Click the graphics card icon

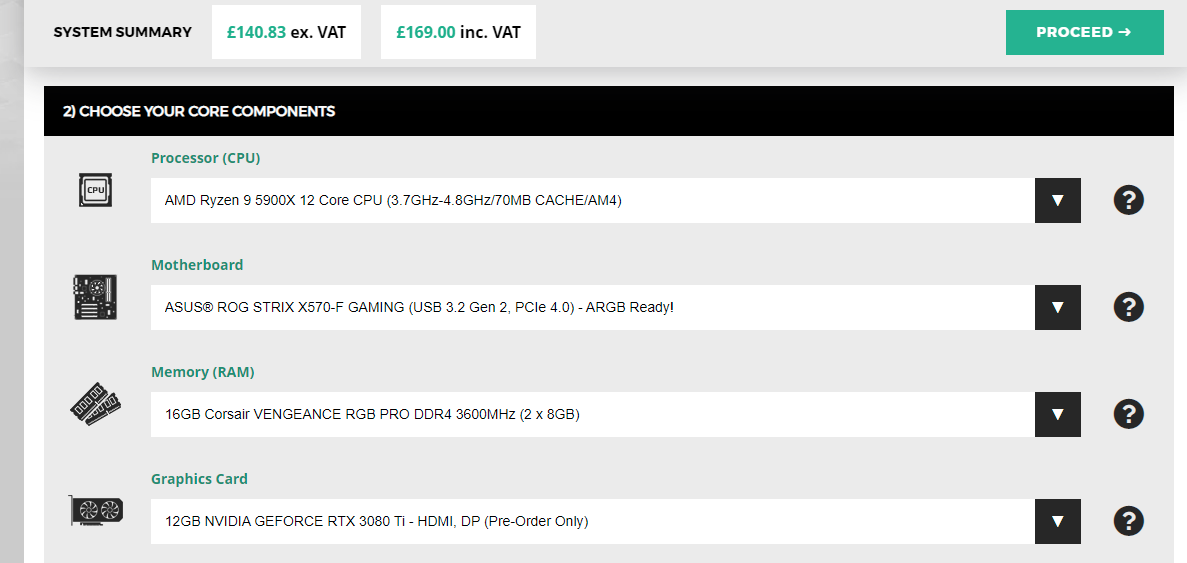pos(95,511)
